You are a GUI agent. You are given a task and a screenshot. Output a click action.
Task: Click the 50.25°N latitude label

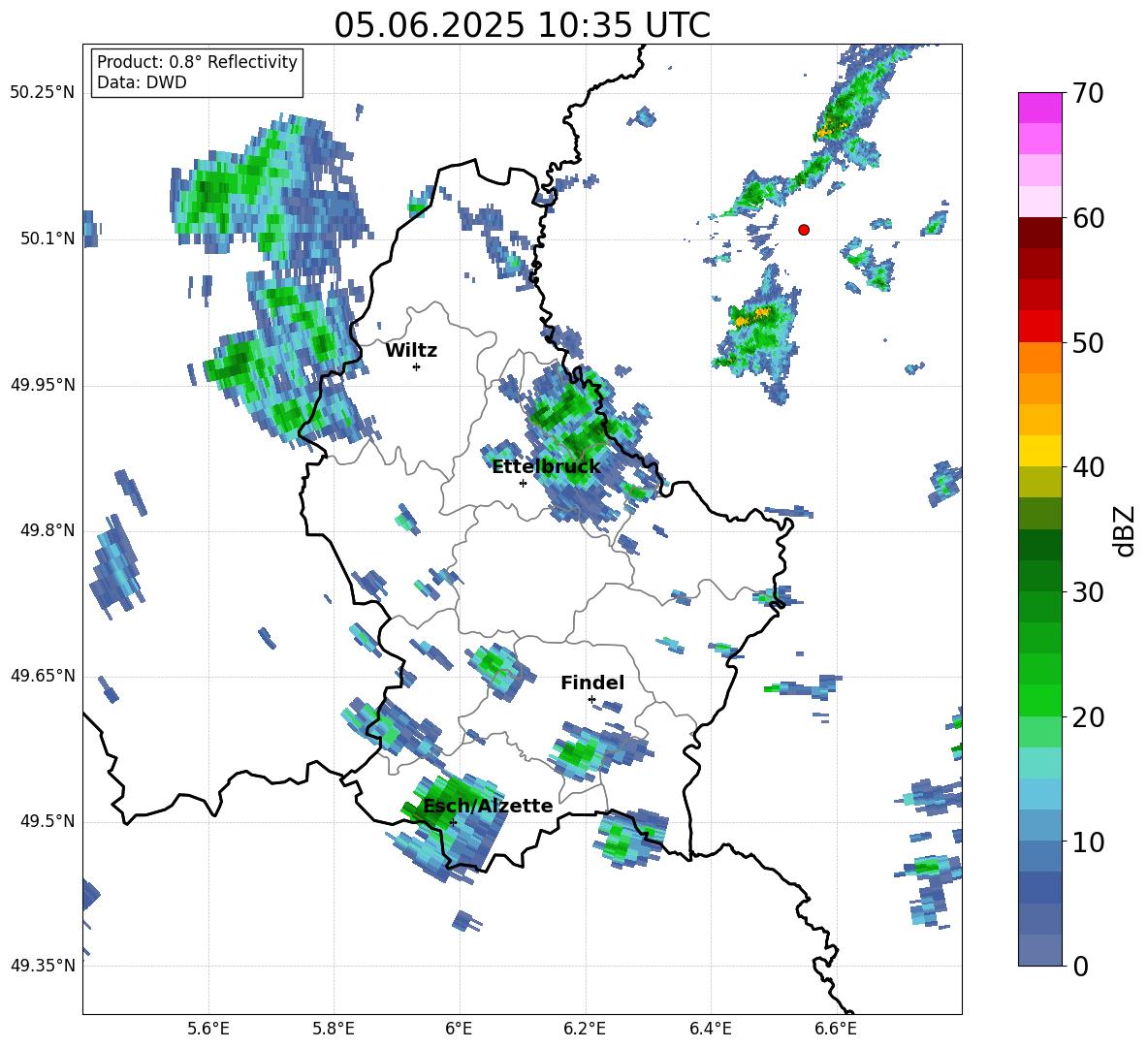(43, 93)
